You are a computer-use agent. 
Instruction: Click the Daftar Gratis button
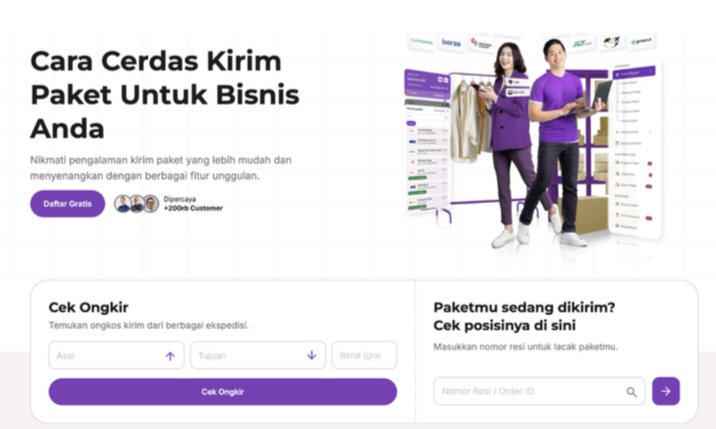[68, 204]
